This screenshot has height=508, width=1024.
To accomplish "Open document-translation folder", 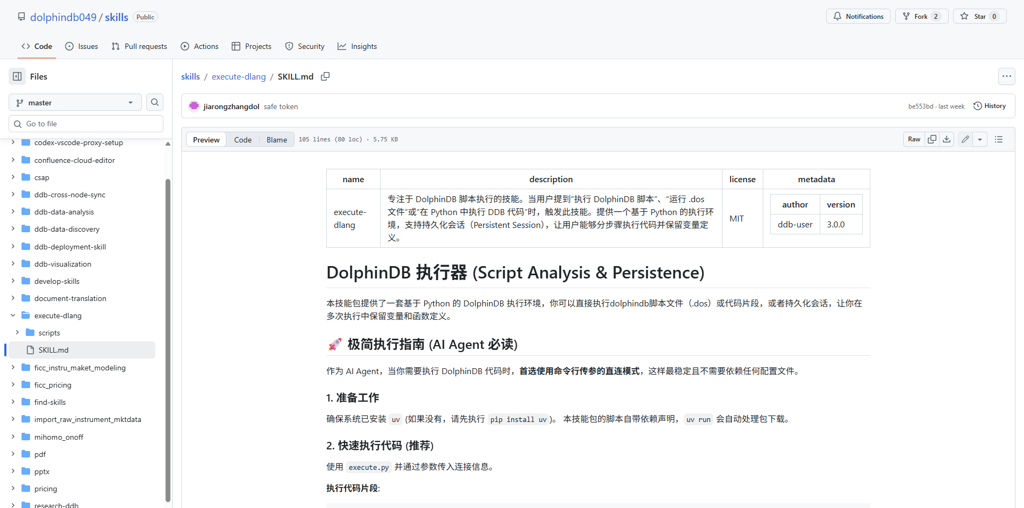I will click(70, 298).
